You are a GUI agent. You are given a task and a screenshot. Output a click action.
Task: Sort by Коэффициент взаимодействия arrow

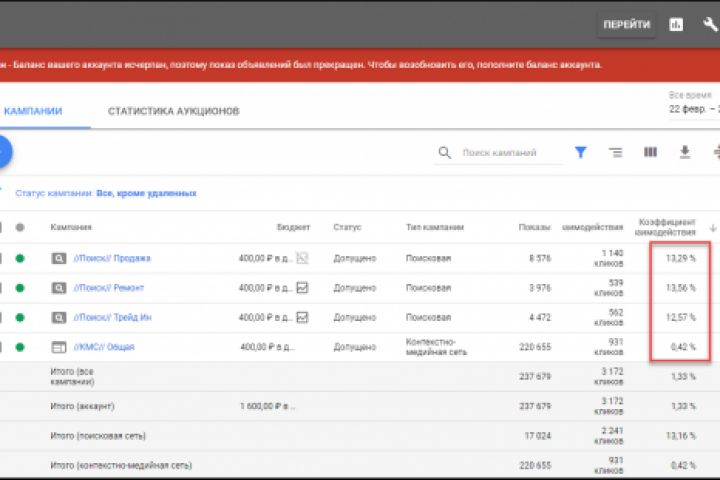click(x=713, y=228)
